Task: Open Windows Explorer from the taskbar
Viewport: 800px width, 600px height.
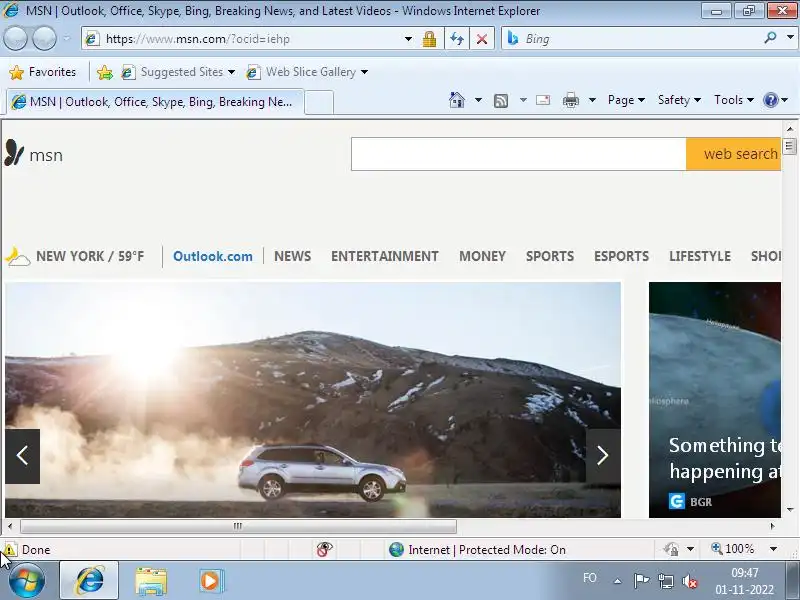Action: [151, 581]
